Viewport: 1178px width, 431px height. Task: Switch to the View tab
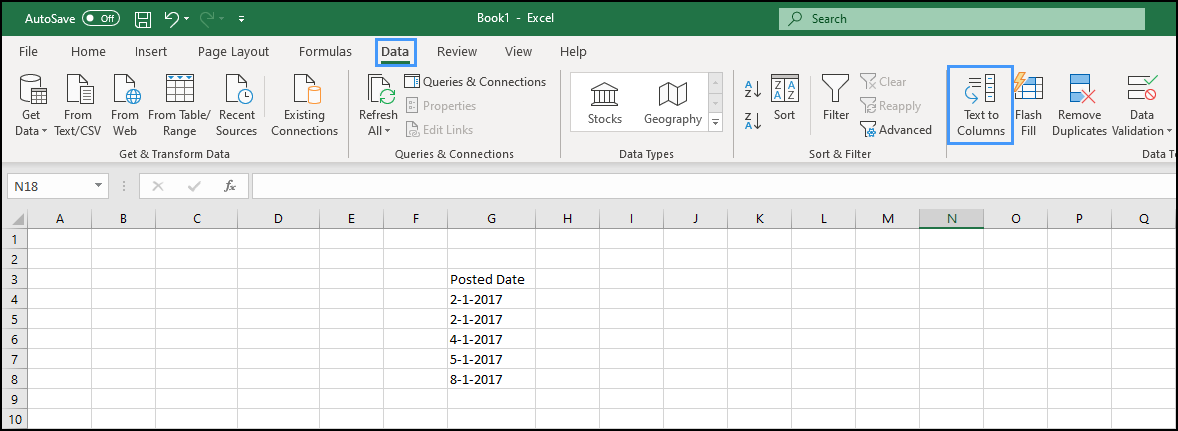click(518, 52)
